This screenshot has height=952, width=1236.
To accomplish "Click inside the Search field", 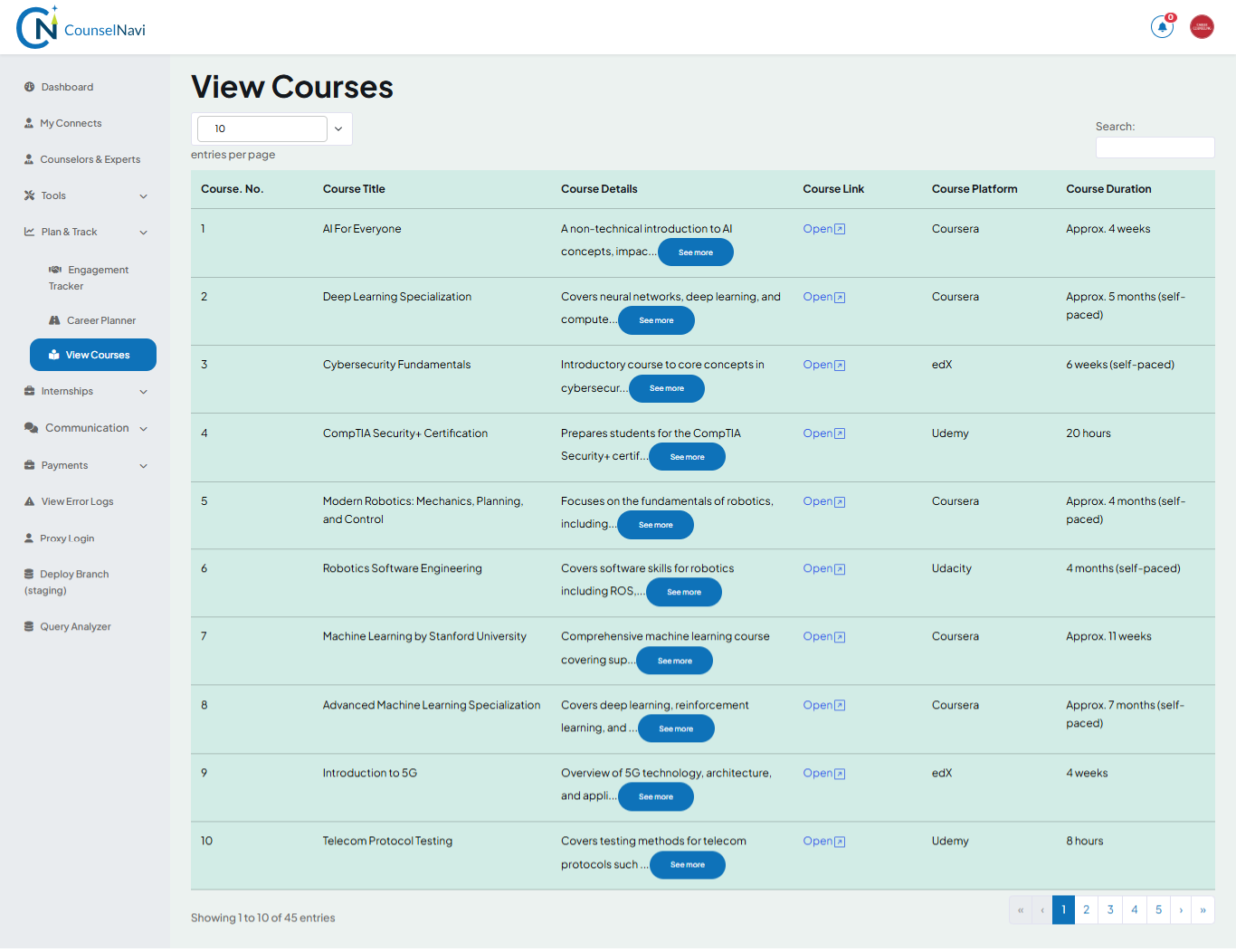I will [1155, 147].
